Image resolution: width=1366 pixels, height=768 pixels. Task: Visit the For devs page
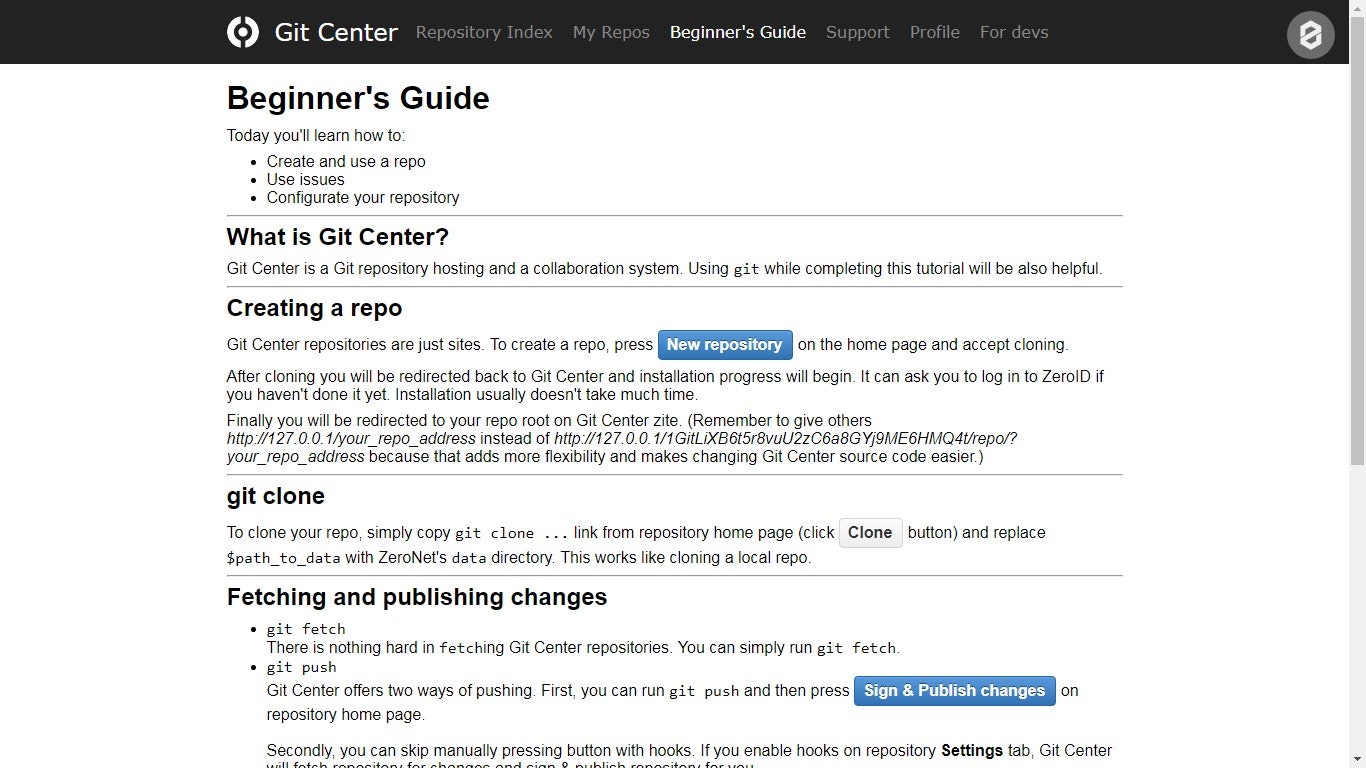[x=1014, y=32]
